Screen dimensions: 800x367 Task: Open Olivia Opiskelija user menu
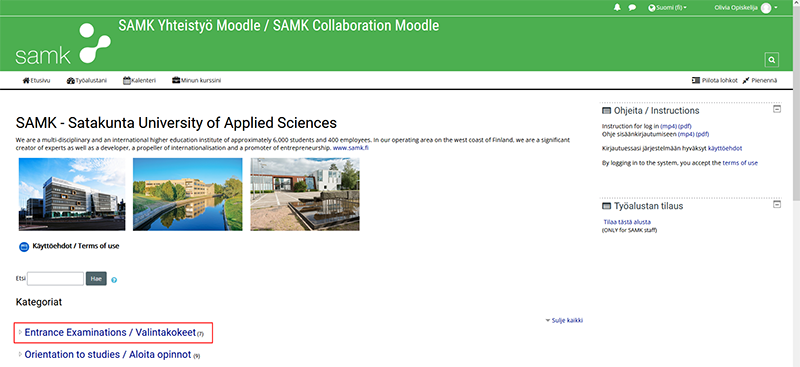click(x=746, y=8)
